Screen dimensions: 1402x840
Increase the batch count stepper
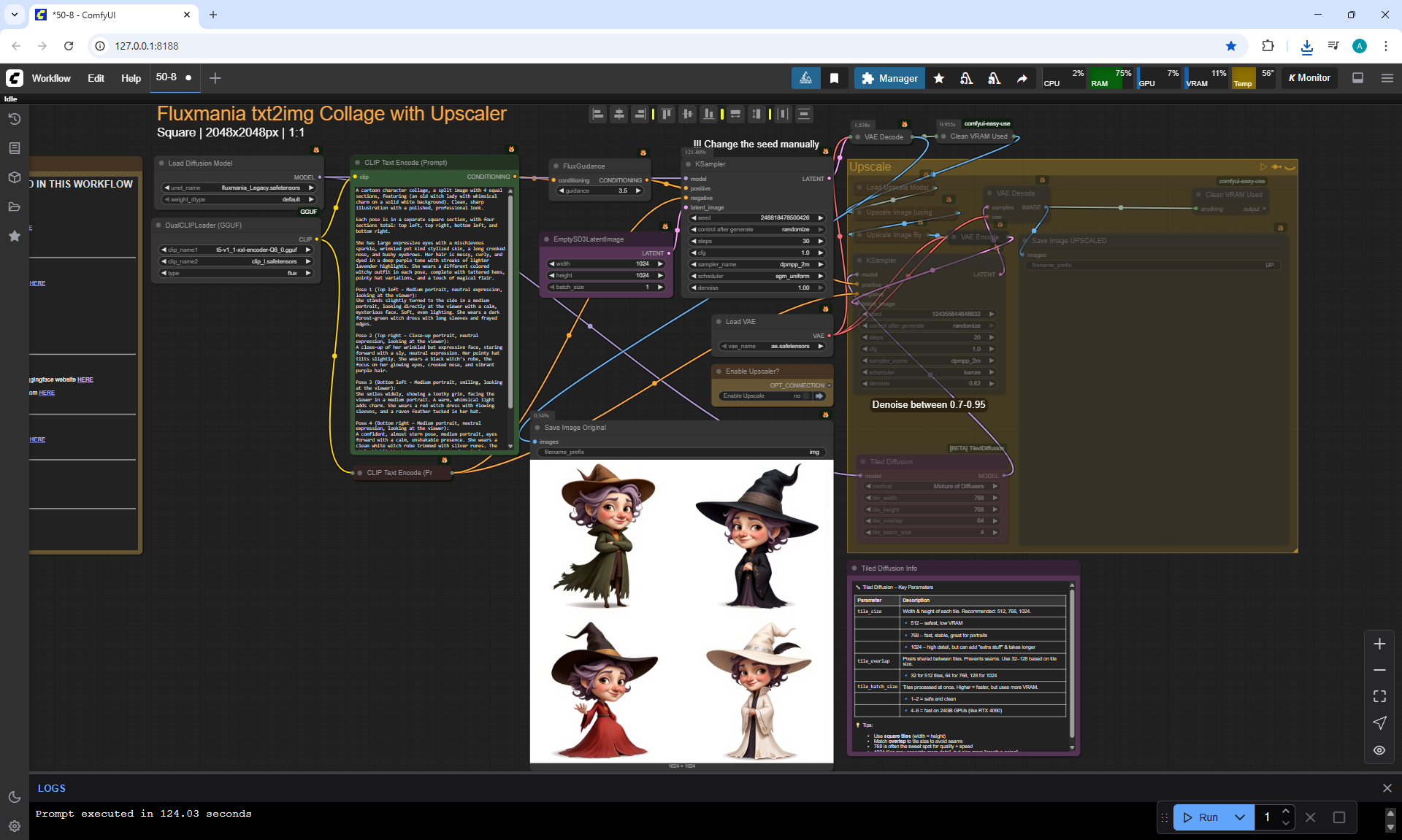click(x=1286, y=812)
